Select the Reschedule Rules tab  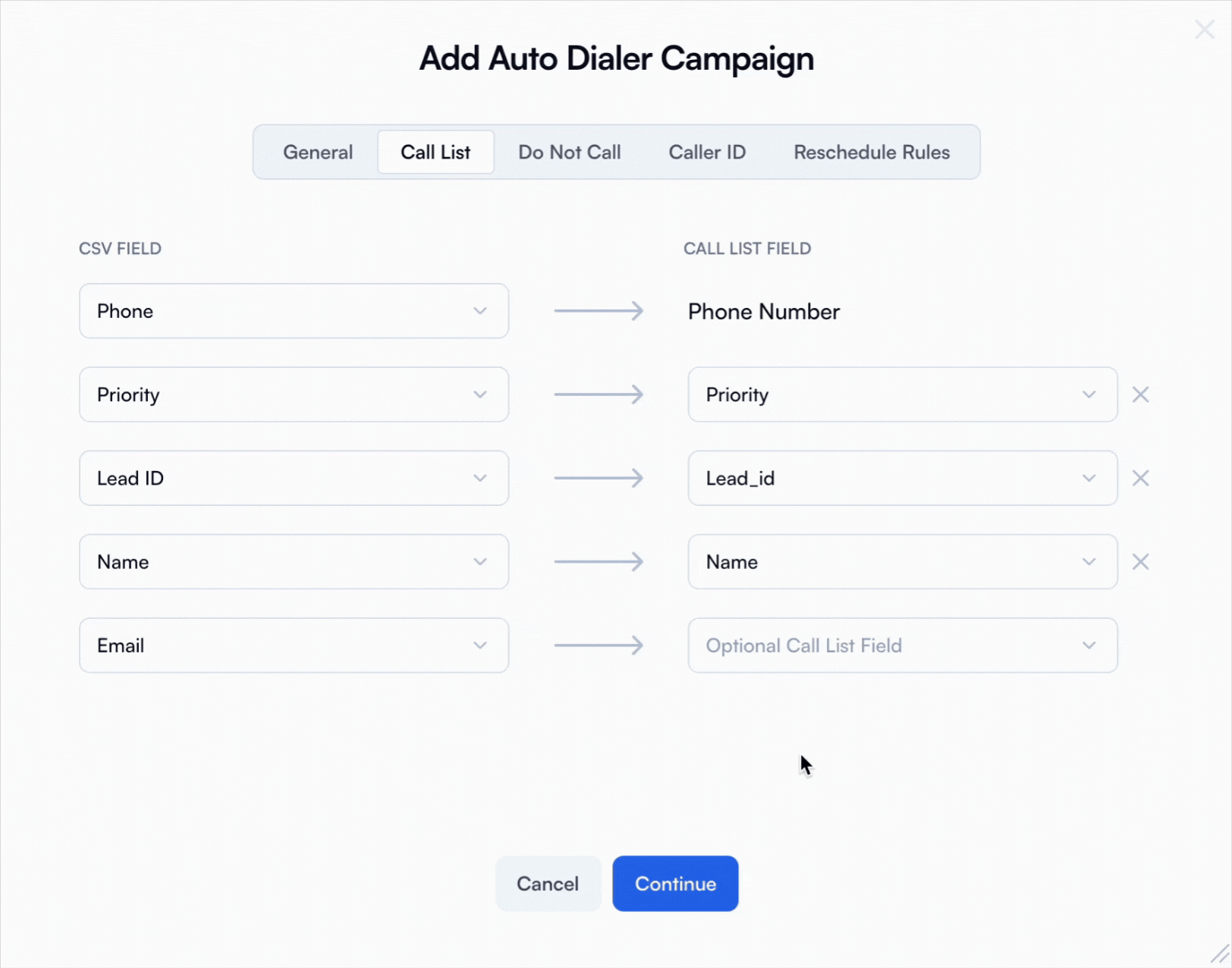tap(872, 152)
